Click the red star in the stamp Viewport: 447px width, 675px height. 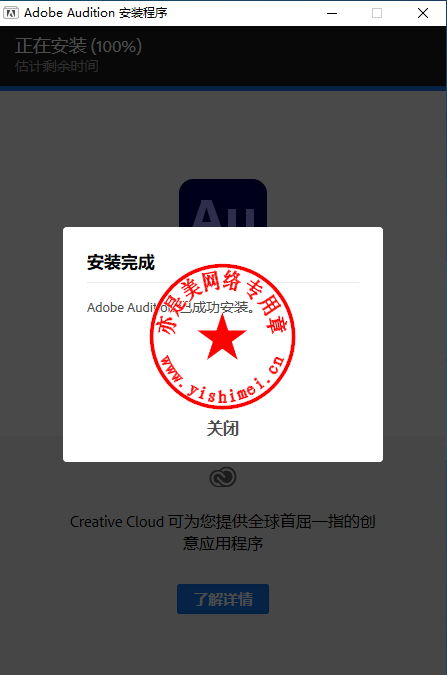click(x=222, y=337)
